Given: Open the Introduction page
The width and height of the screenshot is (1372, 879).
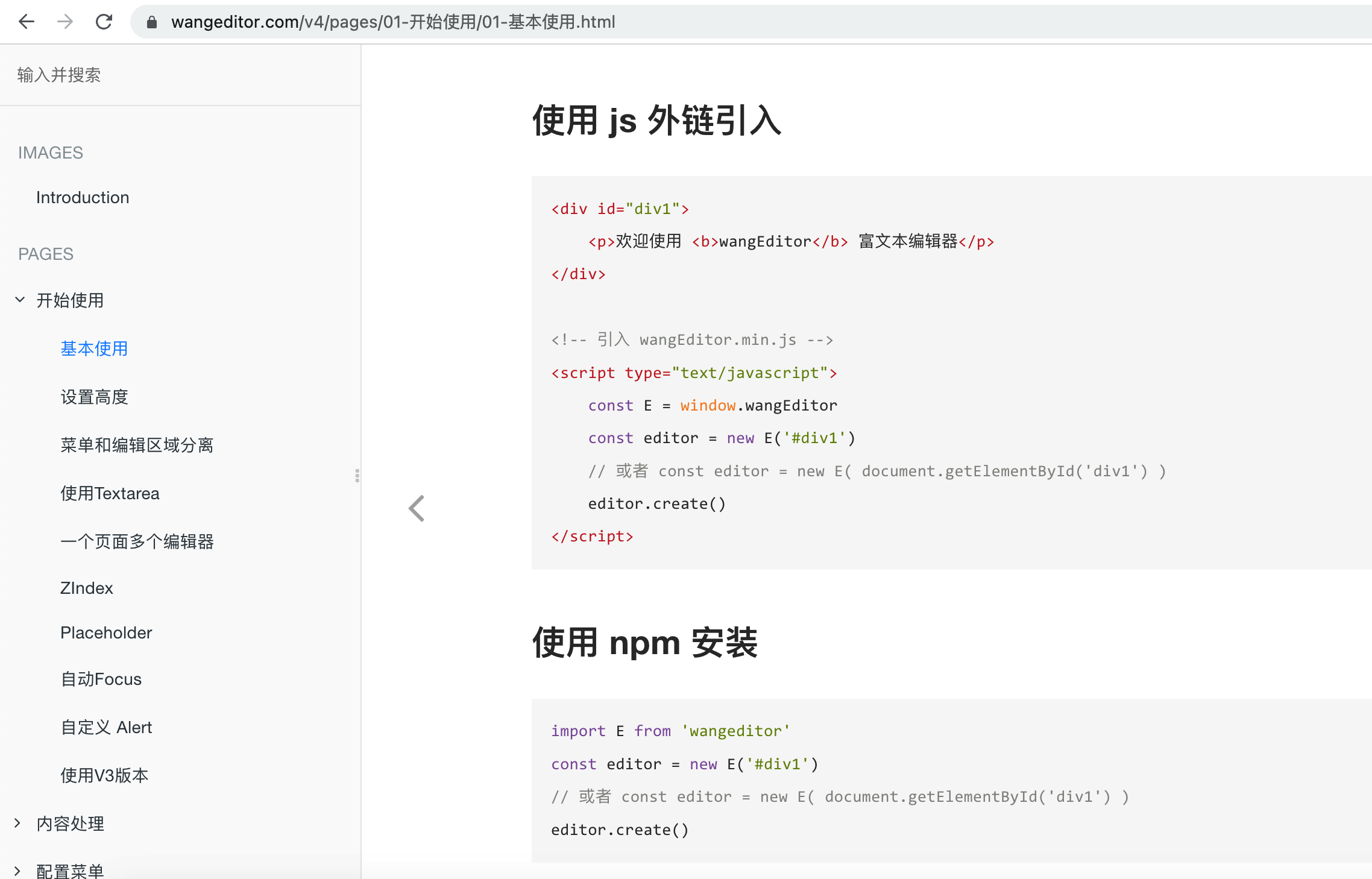Looking at the screenshot, I should (83, 197).
